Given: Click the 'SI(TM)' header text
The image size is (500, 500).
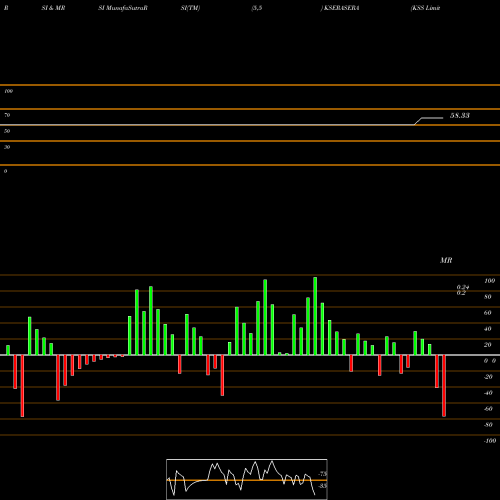Looking at the screenshot, I should click(190, 8).
